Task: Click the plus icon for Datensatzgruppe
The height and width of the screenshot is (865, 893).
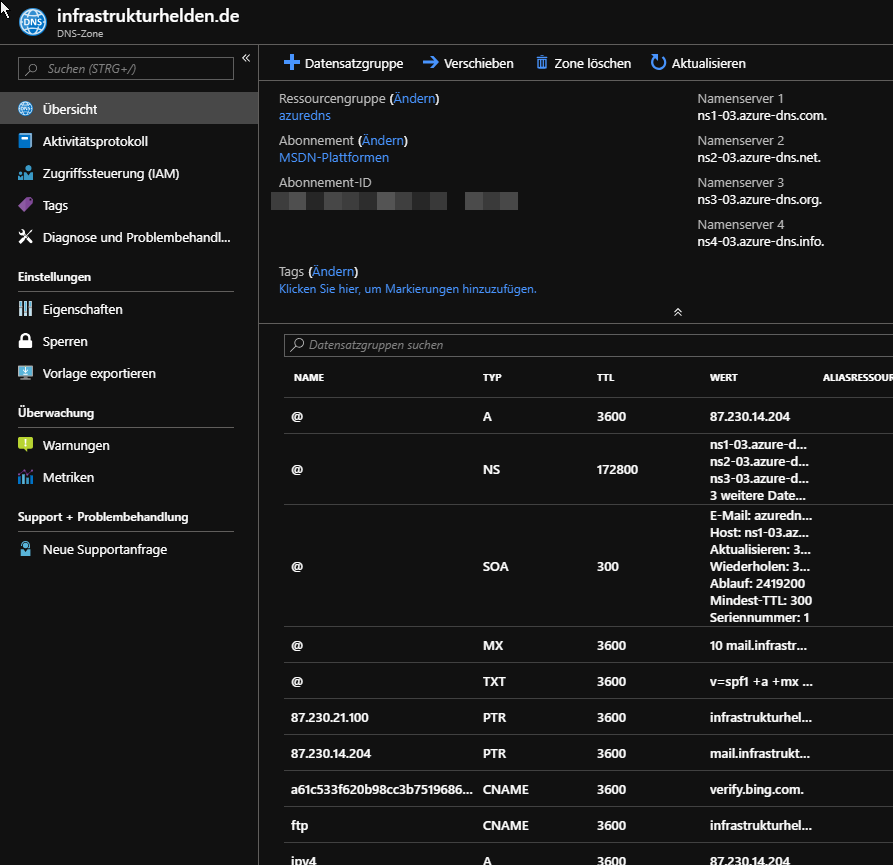Action: [x=292, y=62]
